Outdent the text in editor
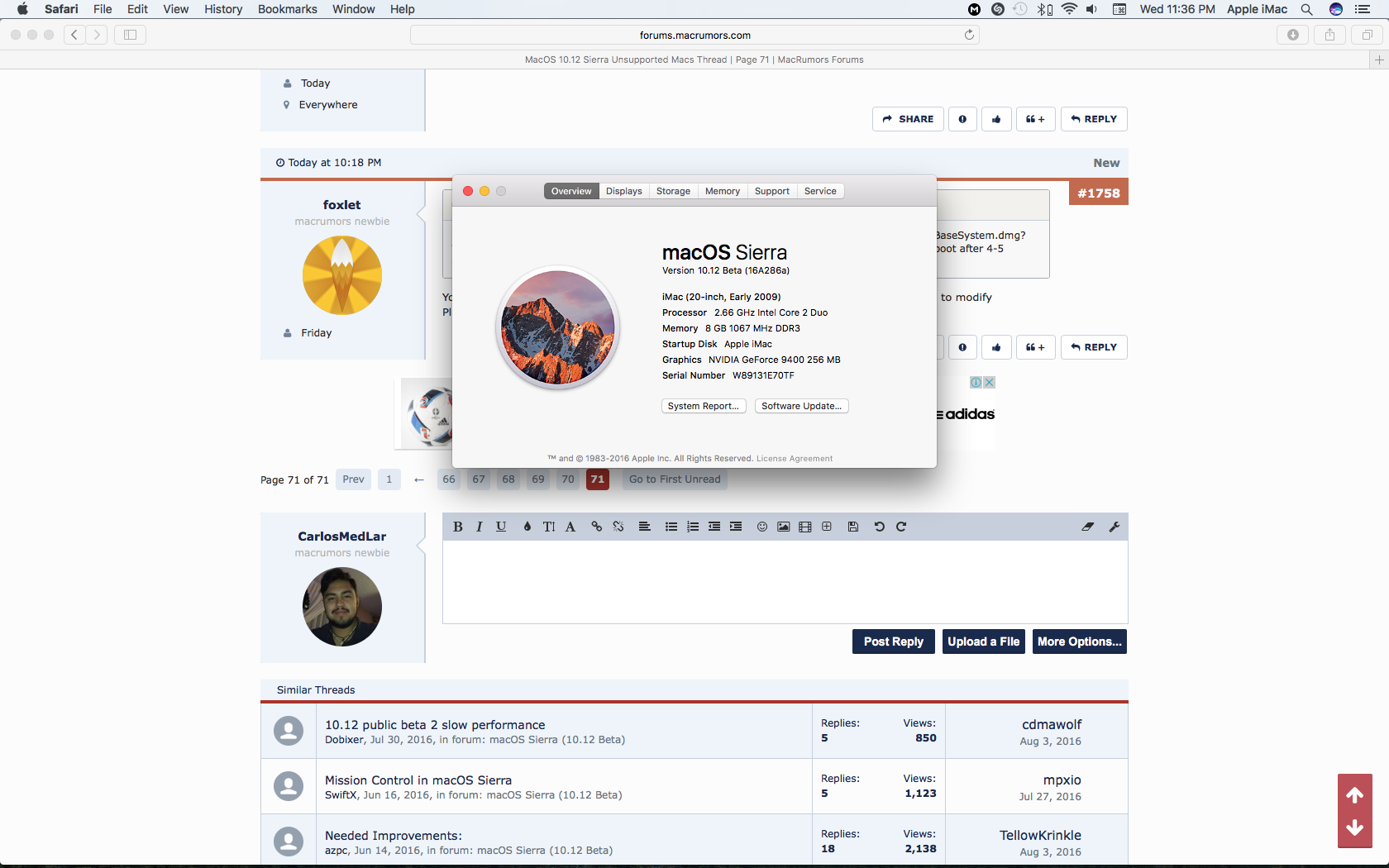 714,527
